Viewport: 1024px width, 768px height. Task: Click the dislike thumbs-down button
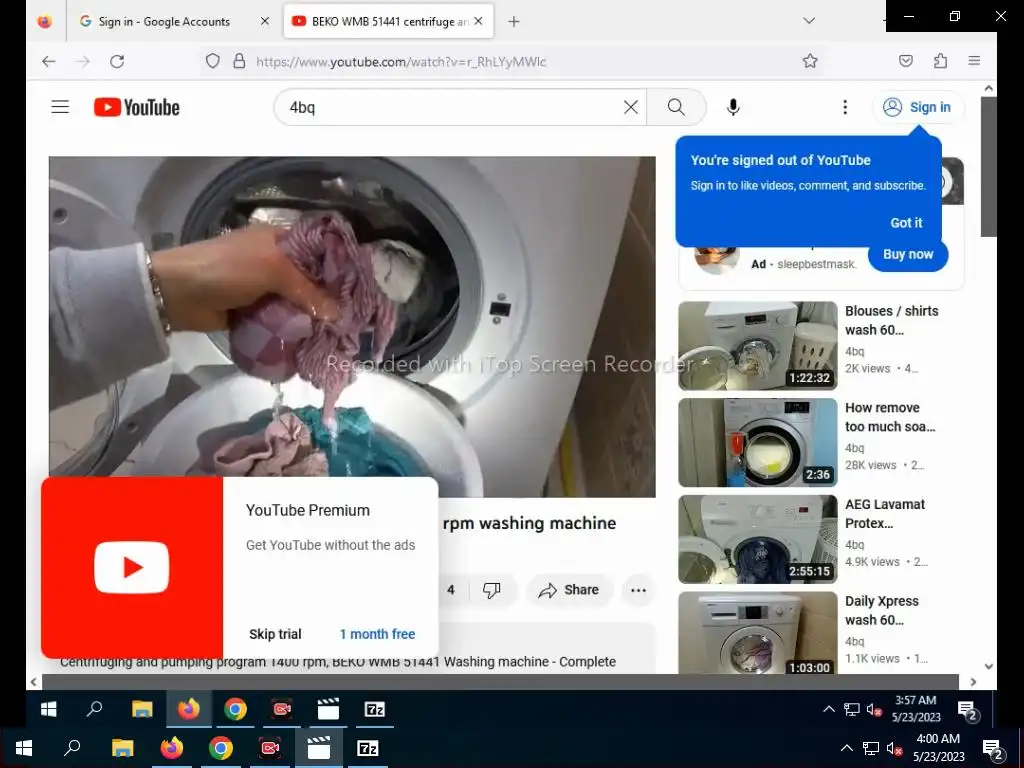[491, 590]
